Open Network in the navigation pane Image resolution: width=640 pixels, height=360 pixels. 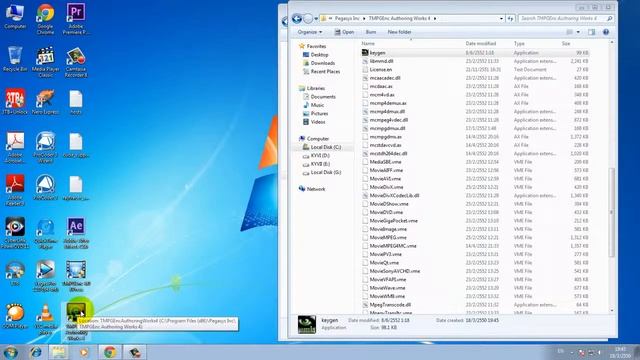click(316, 189)
